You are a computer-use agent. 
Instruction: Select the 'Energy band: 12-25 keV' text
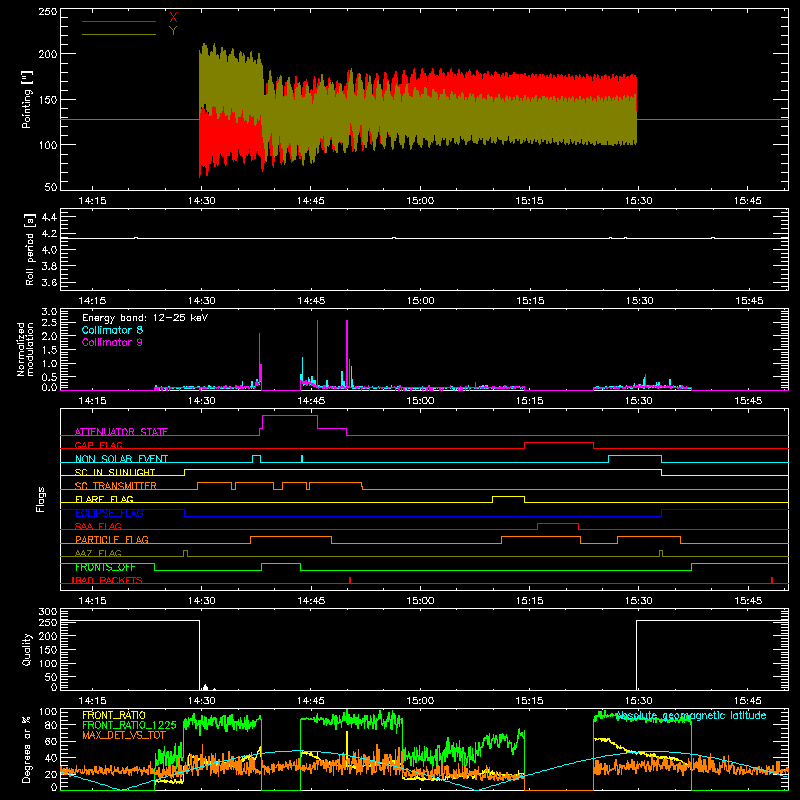click(x=145, y=318)
